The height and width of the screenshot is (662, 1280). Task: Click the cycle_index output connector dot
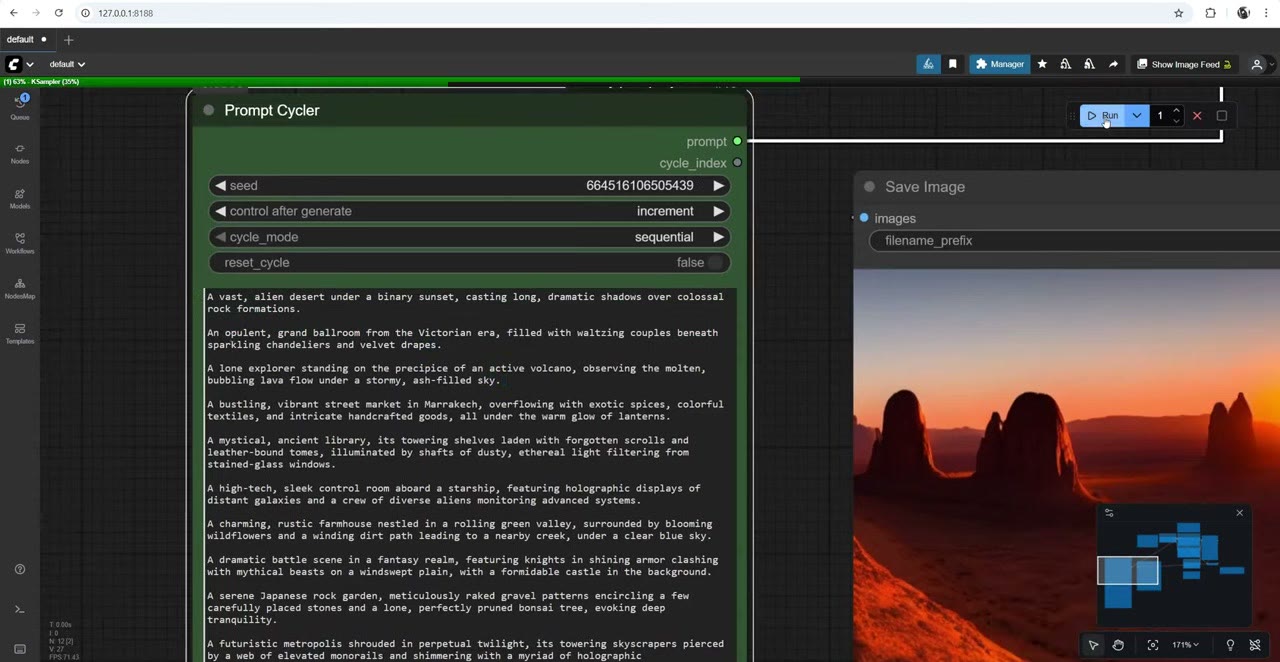pos(737,163)
